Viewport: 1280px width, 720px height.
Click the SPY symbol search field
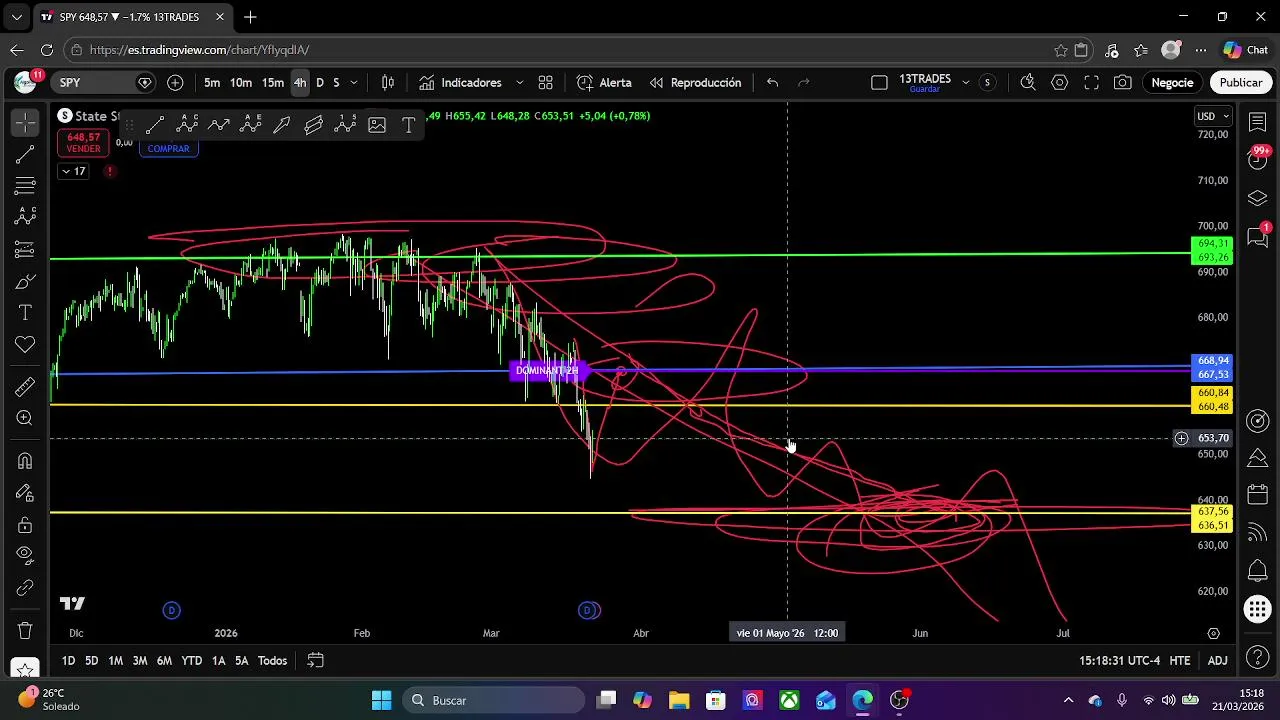pos(105,83)
